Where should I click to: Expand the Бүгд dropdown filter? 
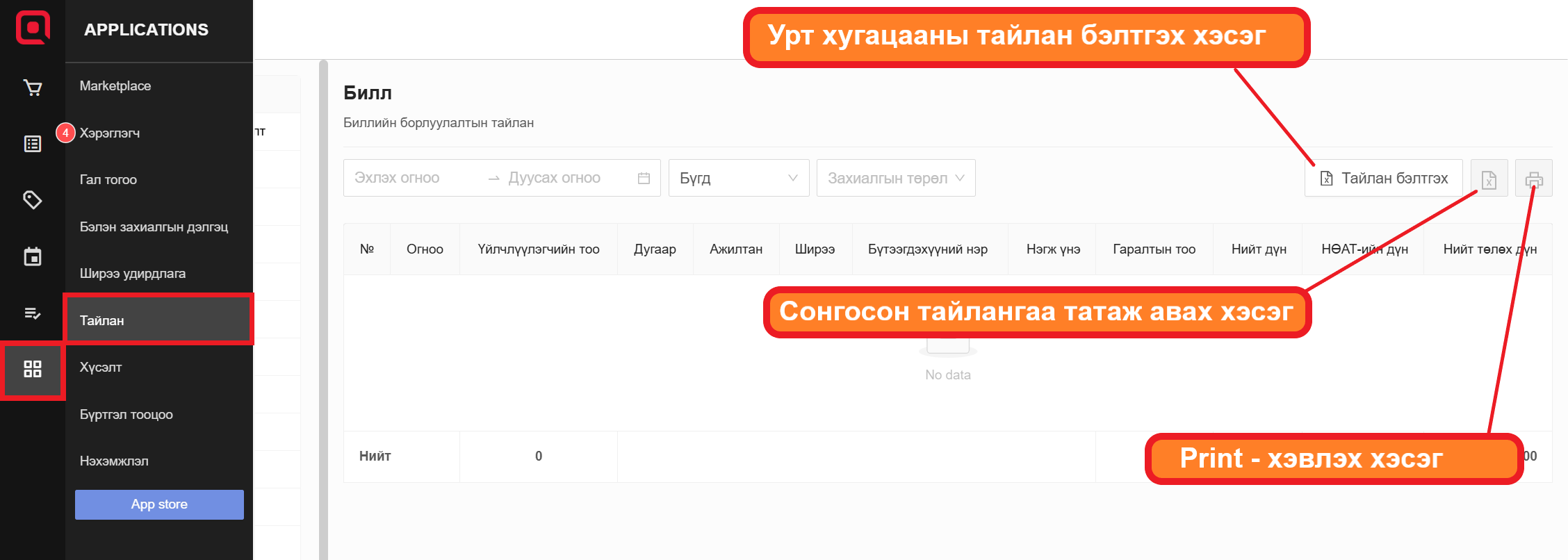pos(738,179)
